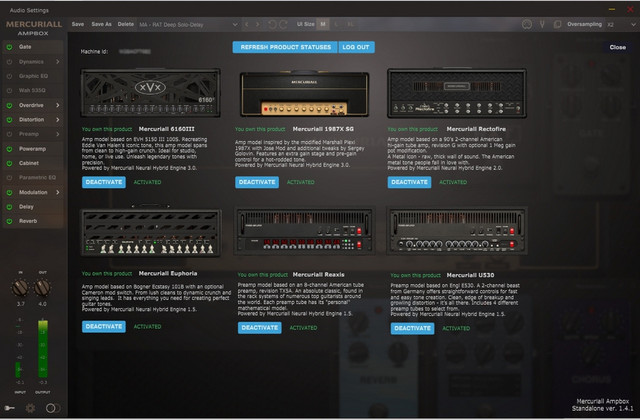Click the IN gain knob
This screenshot has height=420, width=640.
click(x=20, y=288)
